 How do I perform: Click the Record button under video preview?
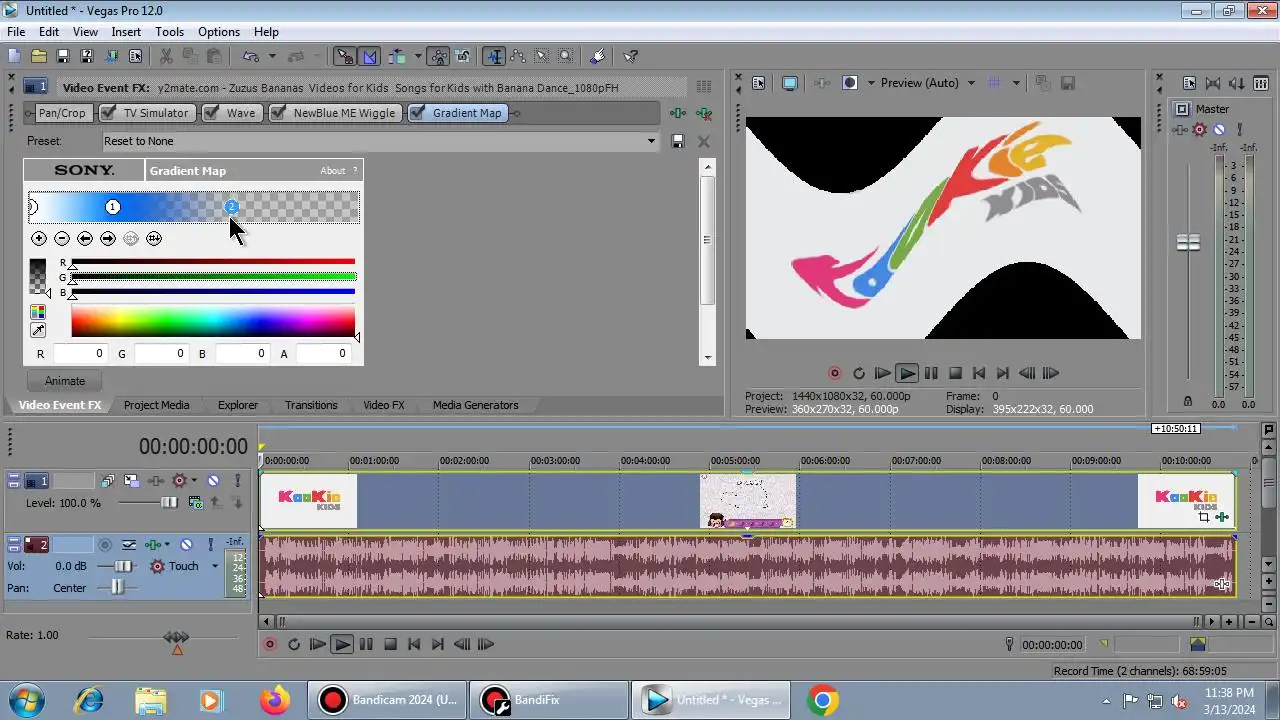(834, 373)
